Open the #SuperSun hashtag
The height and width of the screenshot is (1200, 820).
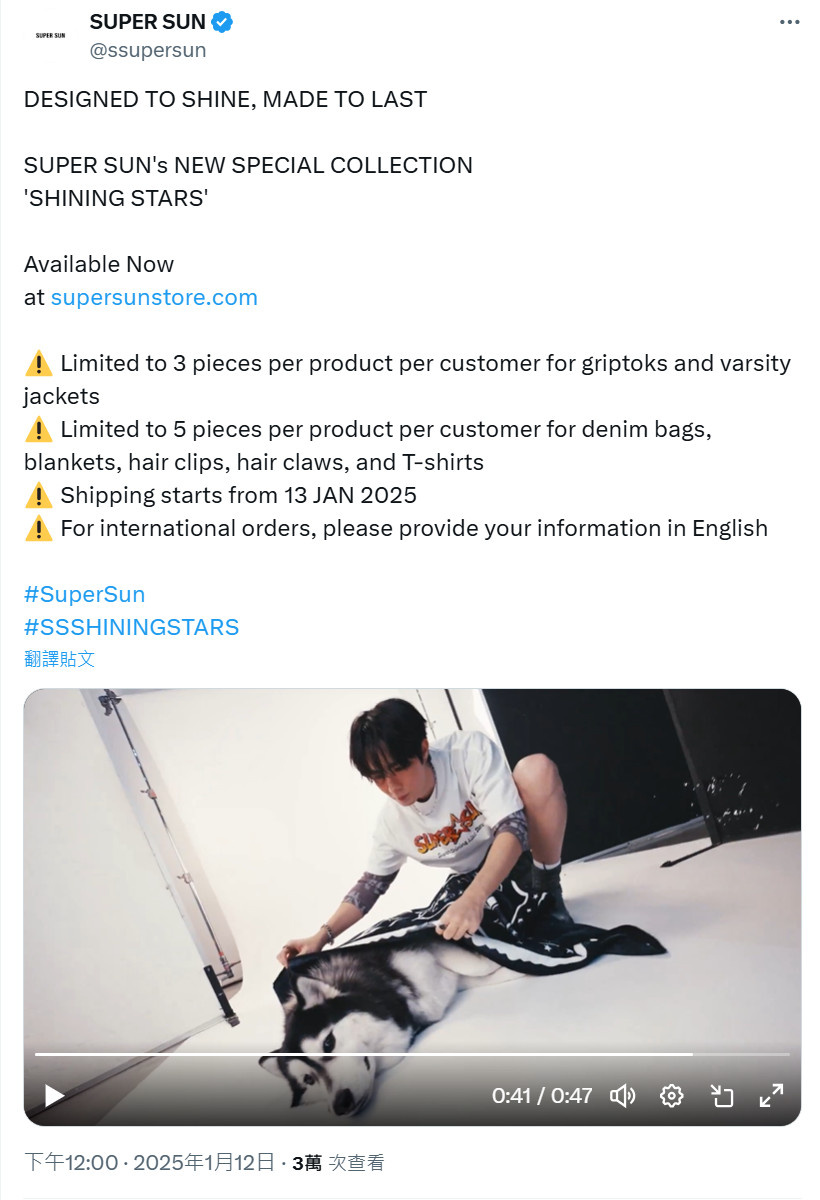click(84, 594)
